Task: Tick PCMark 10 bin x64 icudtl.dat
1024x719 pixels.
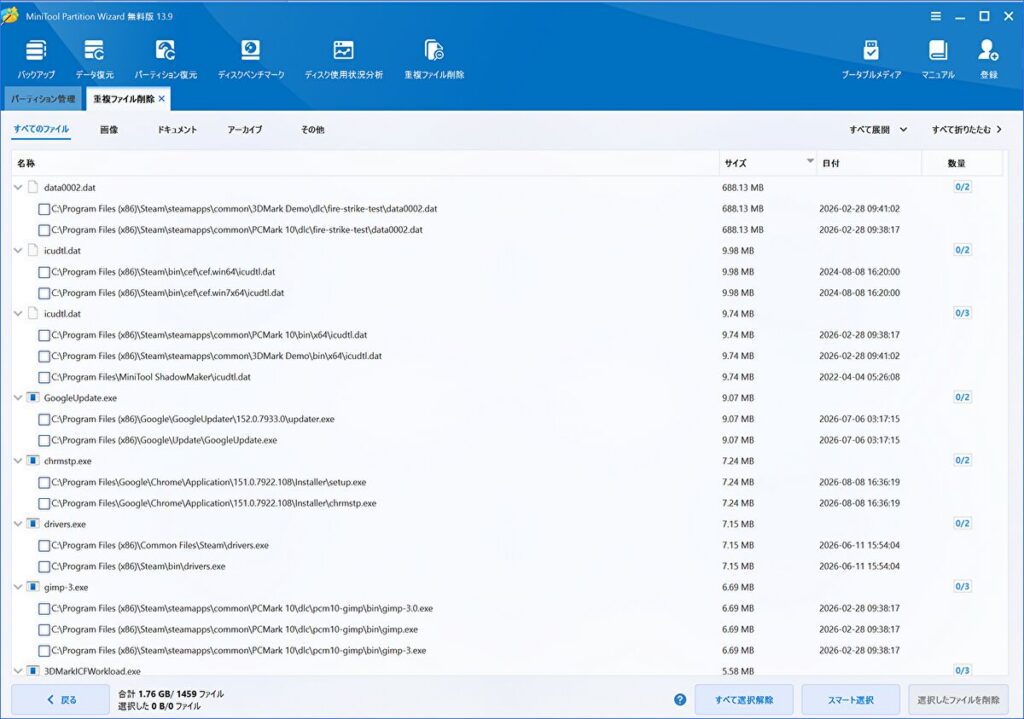Action: [x=44, y=335]
